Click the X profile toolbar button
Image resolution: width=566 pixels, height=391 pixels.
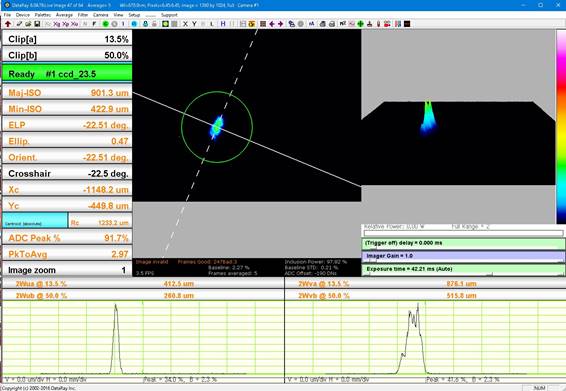185,24
